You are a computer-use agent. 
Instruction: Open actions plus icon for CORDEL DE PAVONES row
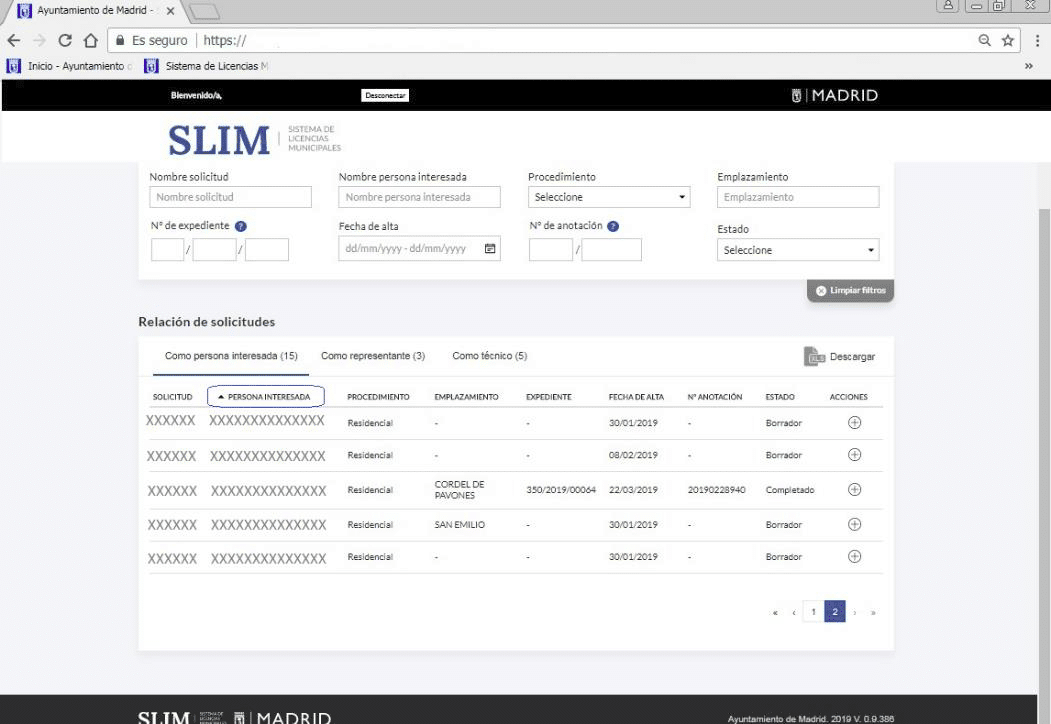coord(854,490)
